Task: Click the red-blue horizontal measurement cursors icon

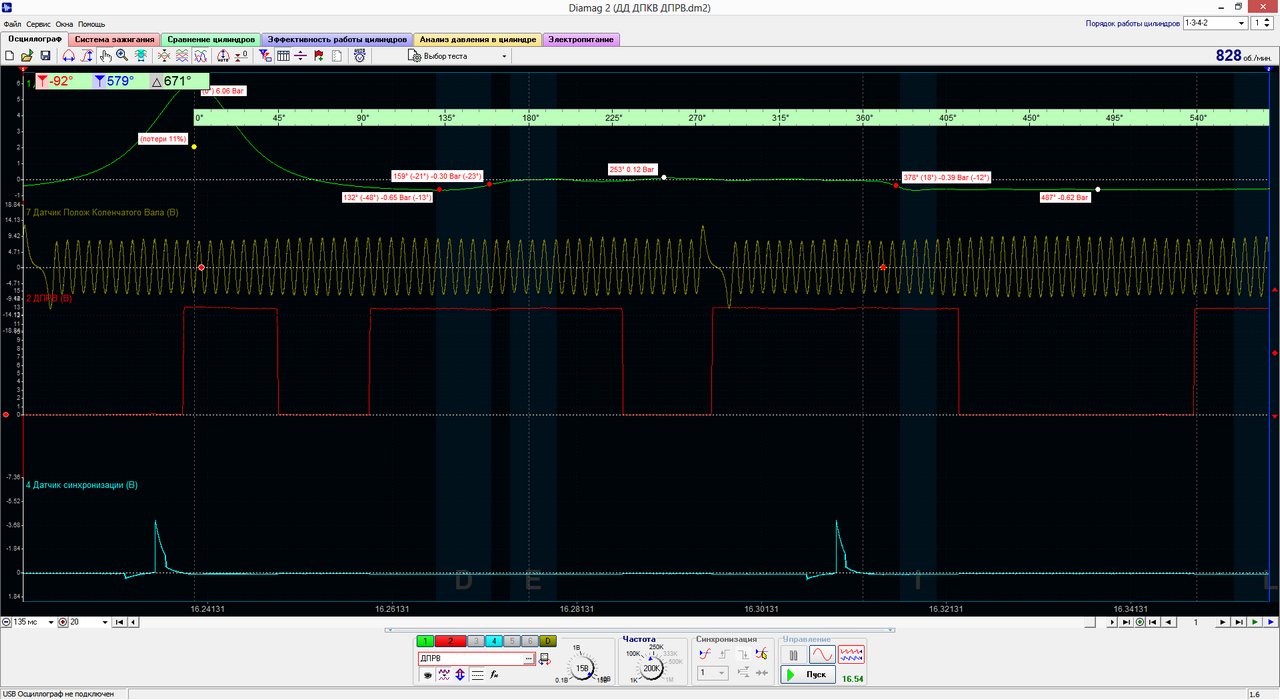Action: point(68,56)
